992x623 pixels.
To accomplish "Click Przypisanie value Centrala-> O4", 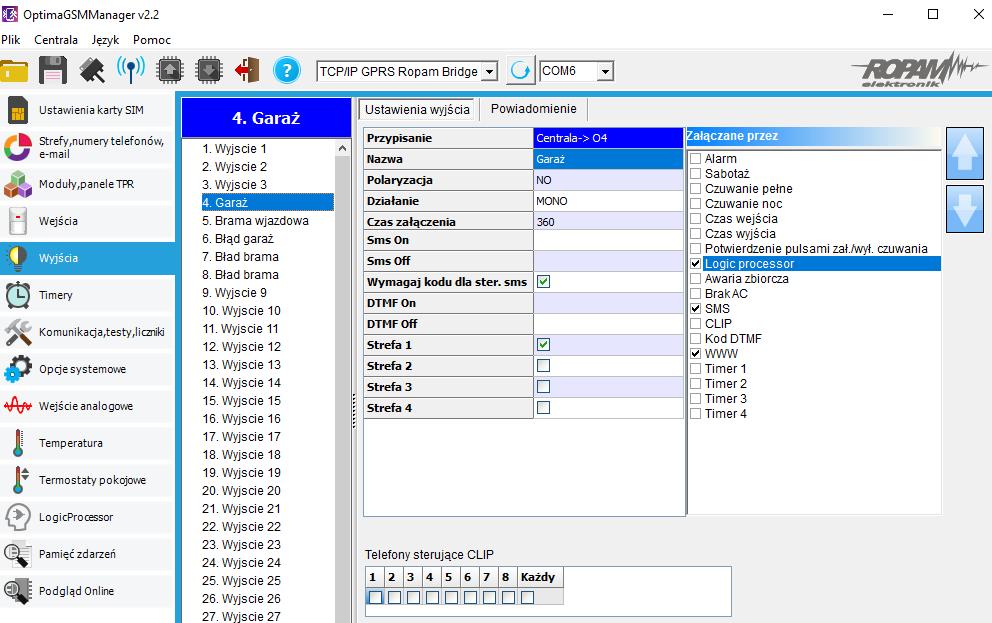I will pos(608,138).
